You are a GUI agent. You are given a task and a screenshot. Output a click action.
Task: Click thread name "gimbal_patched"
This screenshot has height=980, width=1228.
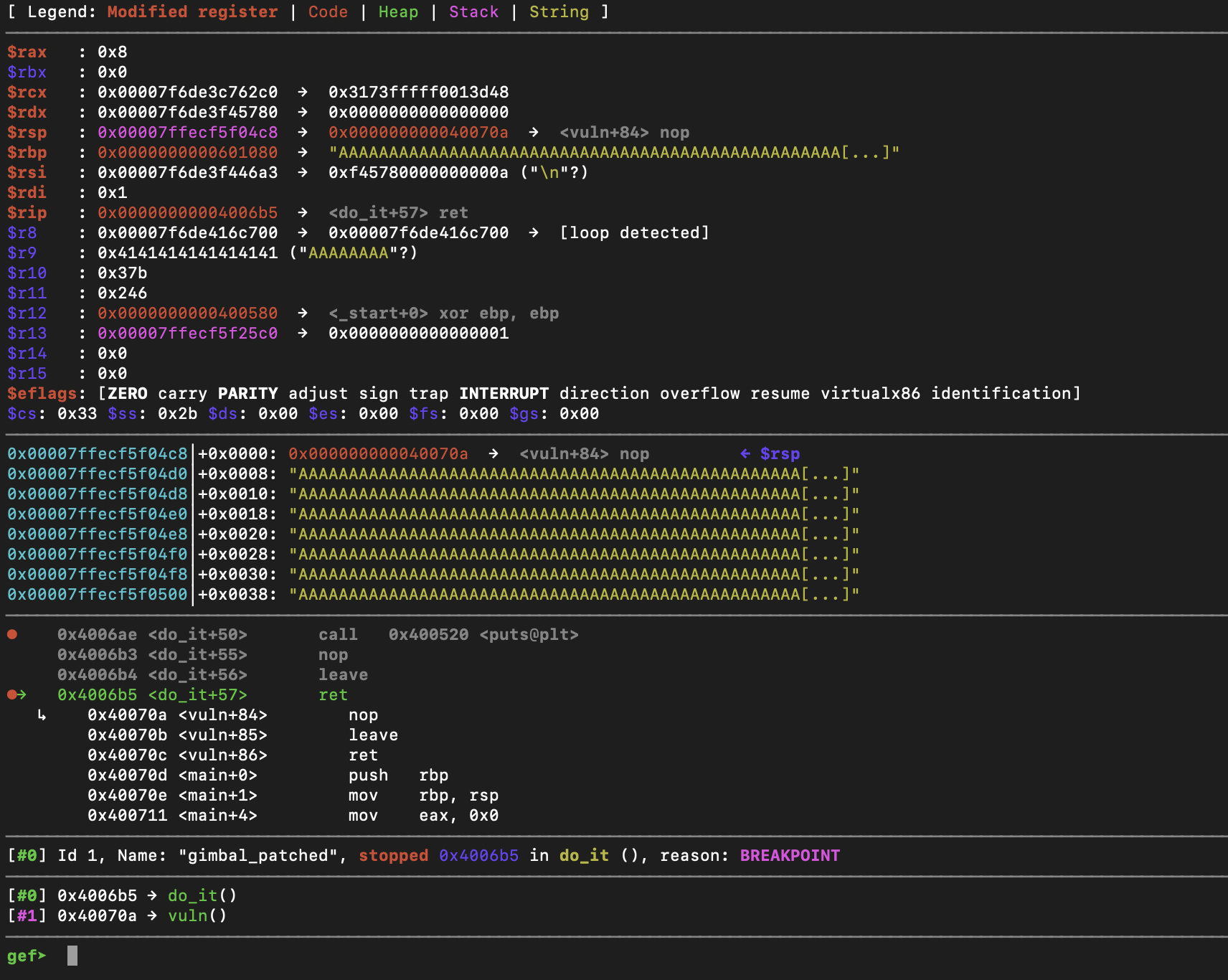(258, 855)
